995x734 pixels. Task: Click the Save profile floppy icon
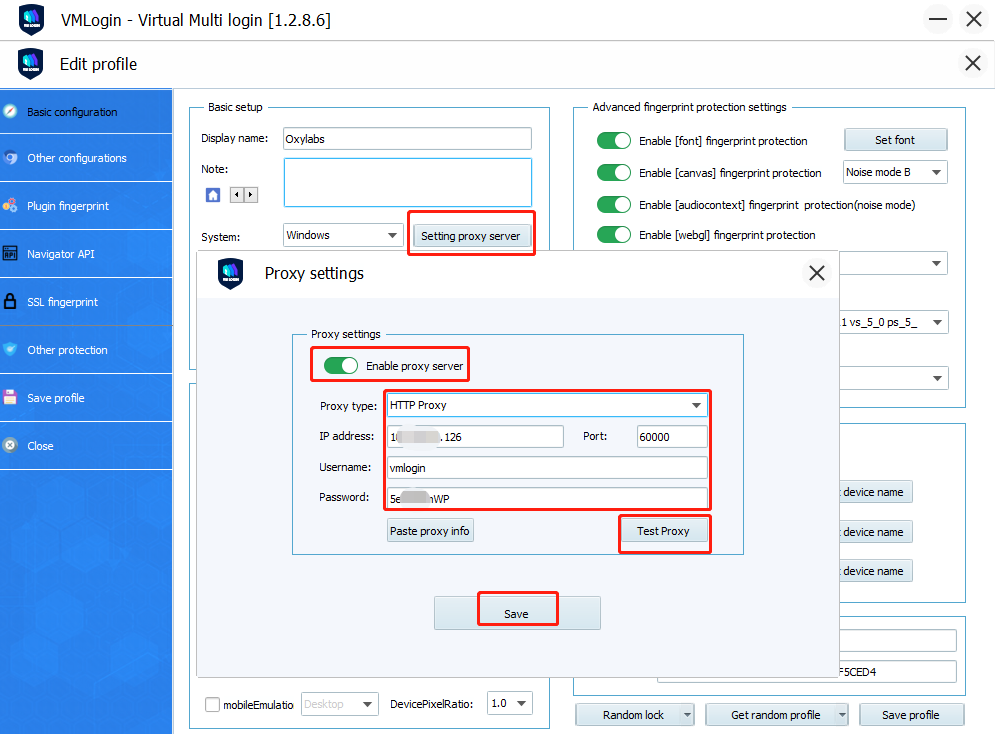tap(10, 398)
